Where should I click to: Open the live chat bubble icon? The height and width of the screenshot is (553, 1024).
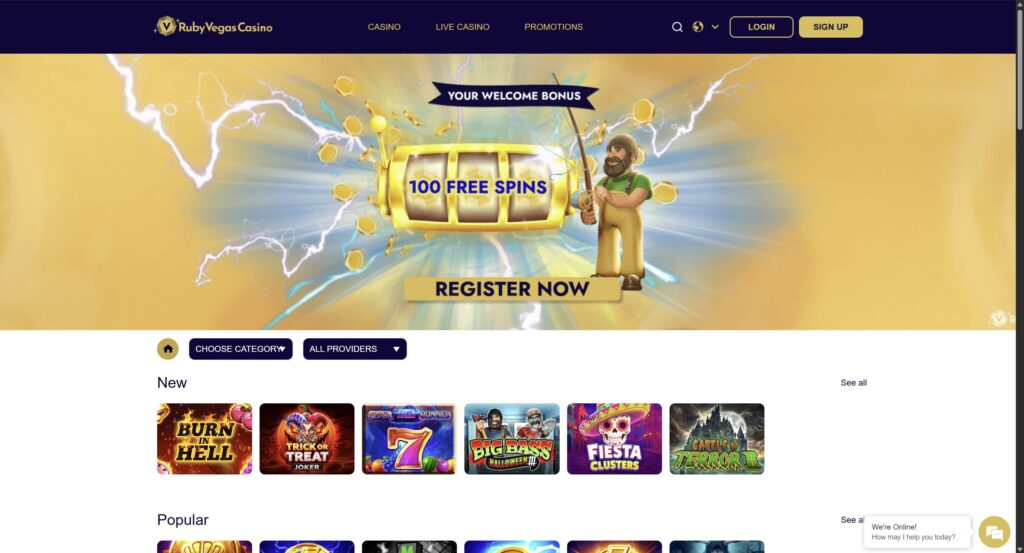coord(994,531)
